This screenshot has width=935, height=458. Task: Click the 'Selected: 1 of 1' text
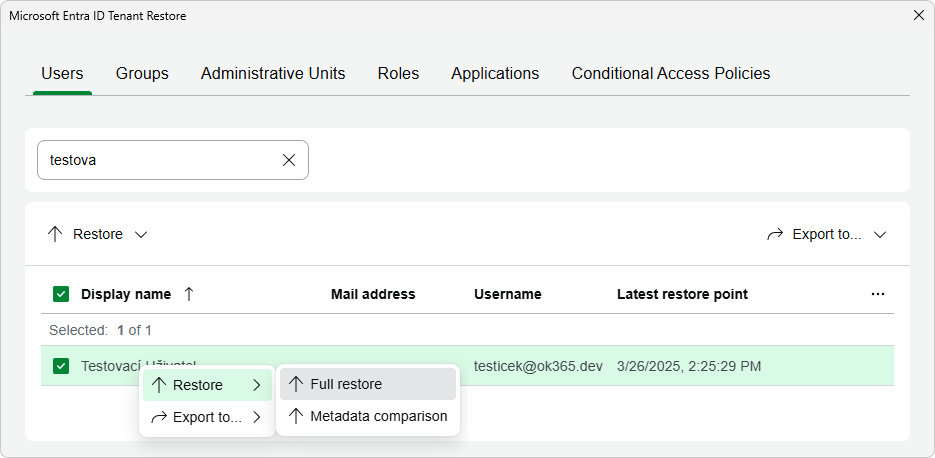coord(100,330)
